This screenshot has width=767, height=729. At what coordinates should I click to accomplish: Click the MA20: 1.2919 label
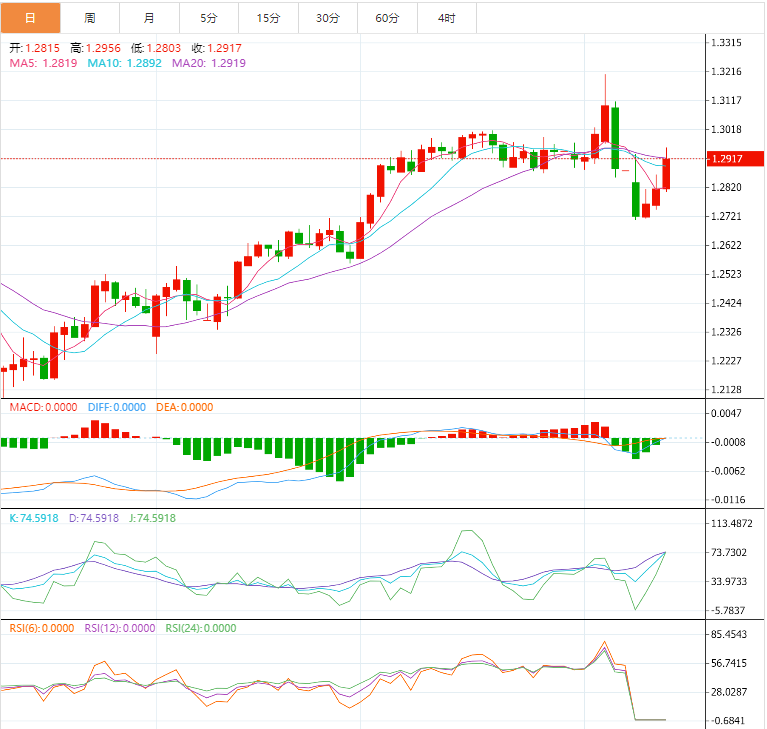pos(209,63)
